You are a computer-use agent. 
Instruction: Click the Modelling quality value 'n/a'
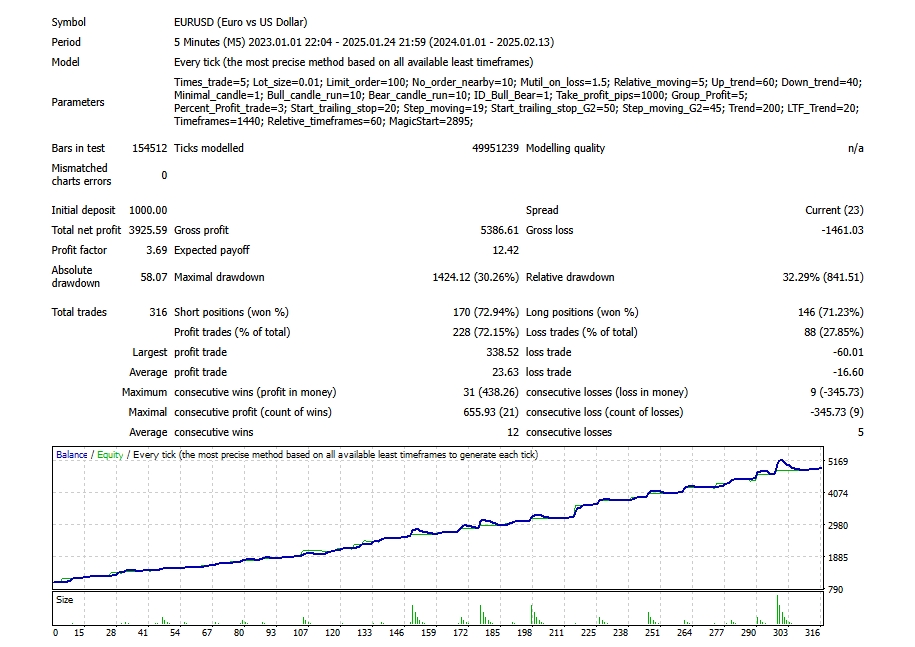pos(855,148)
